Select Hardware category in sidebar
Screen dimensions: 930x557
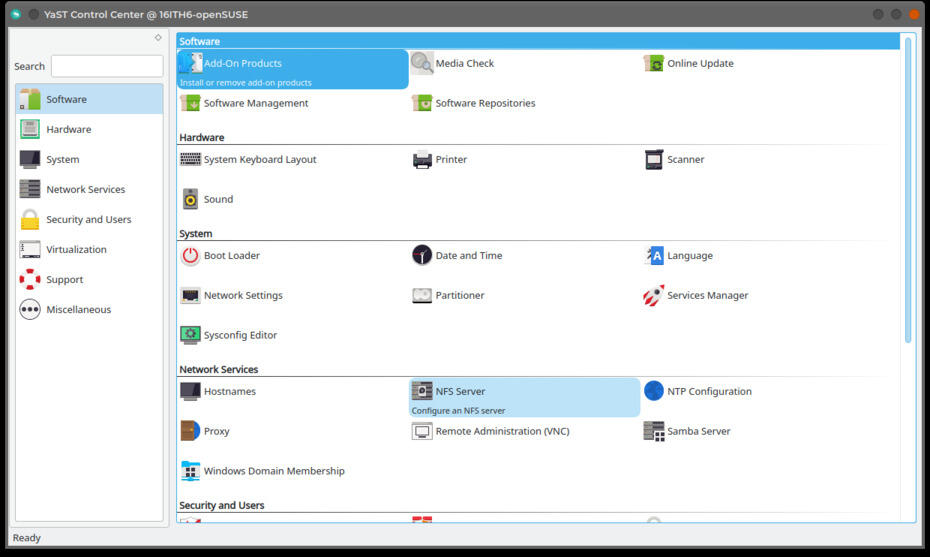click(x=89, y=129)
